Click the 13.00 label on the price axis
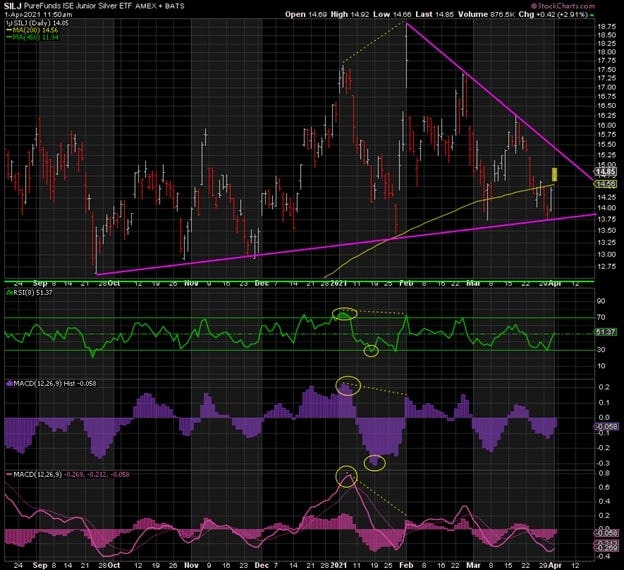This screenshot has width=624, height=570. point(607,254)
